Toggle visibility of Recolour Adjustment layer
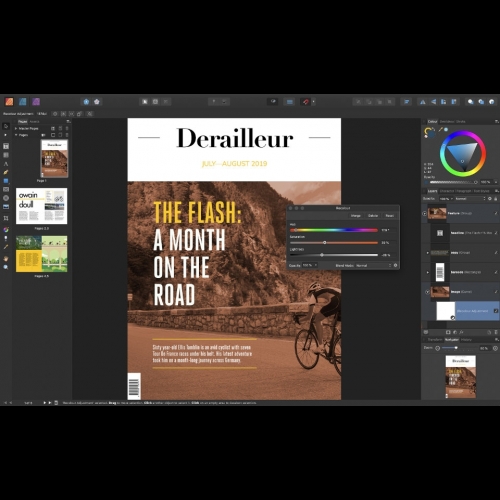Screen dimensions: 500x500 pos(496,311)
